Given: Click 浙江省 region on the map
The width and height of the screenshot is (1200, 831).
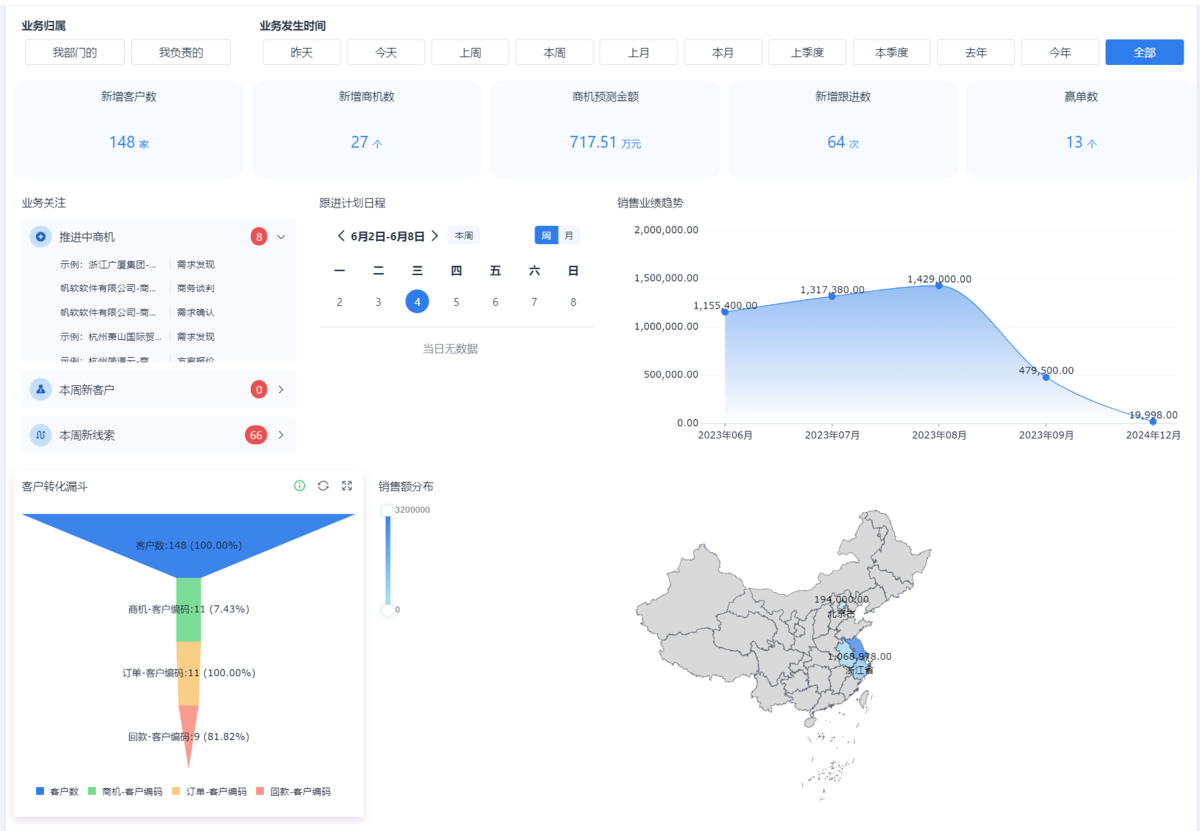Looking at the screenshot, I should (x=857, y=670).
